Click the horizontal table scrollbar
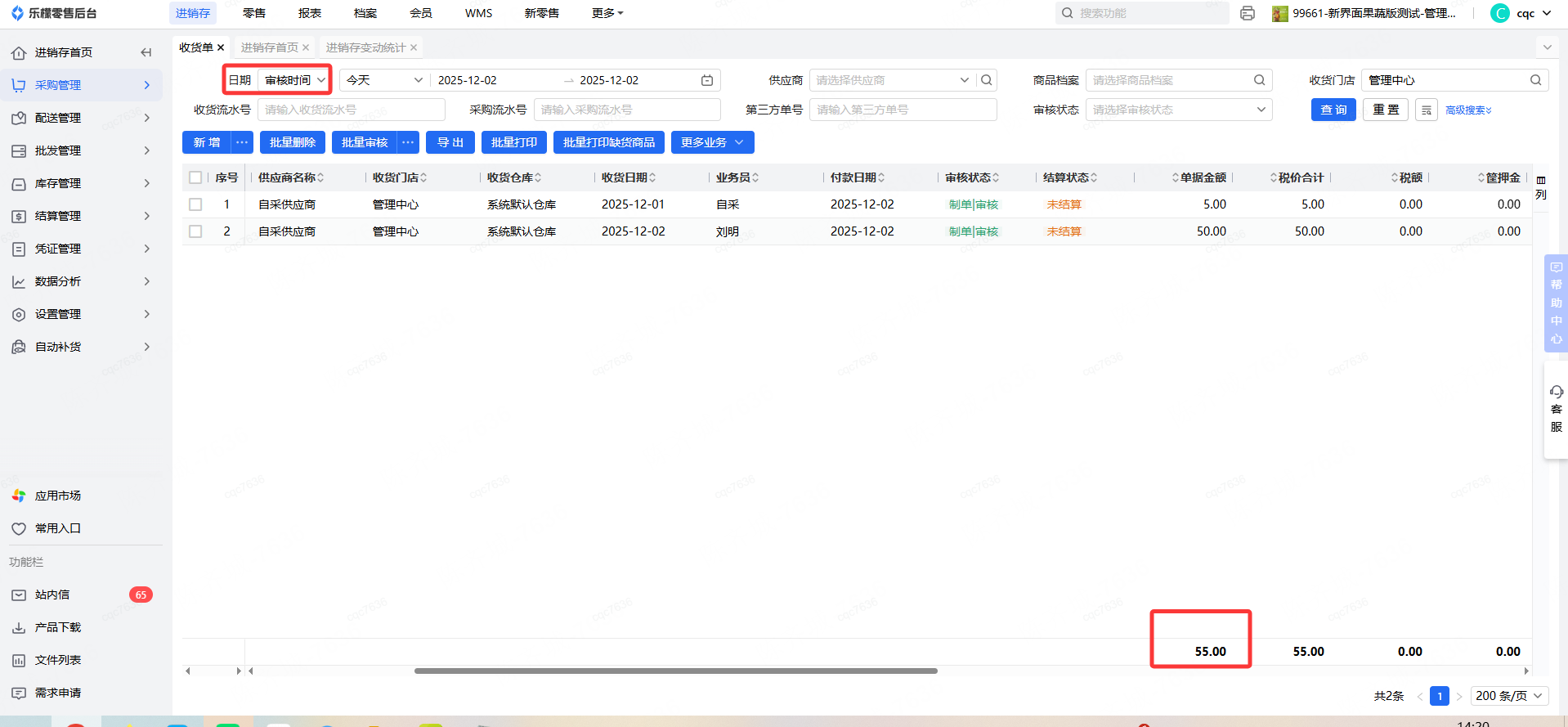 click(675, 671)
